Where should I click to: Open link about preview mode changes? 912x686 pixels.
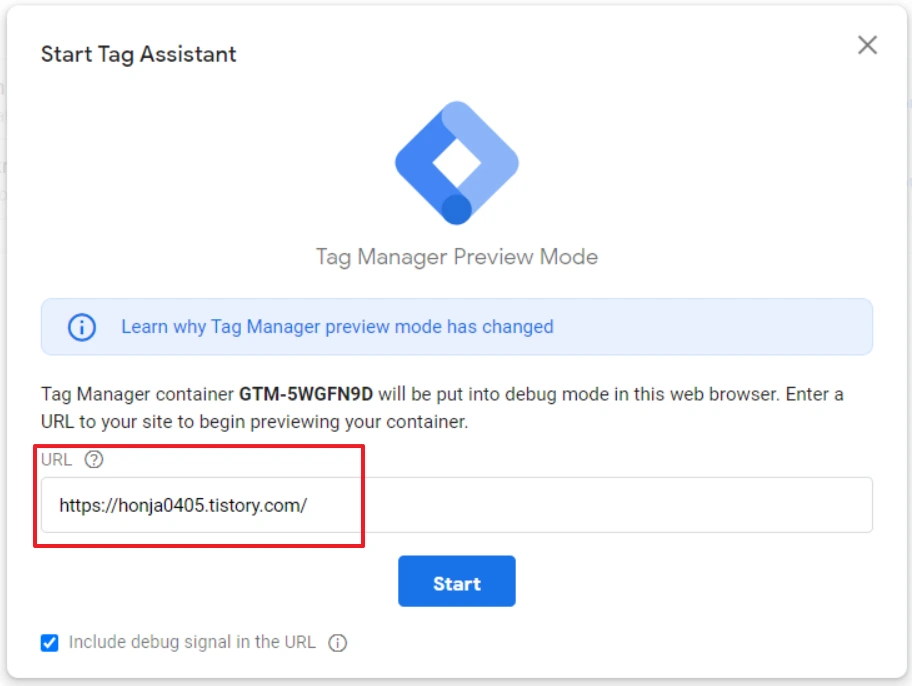[337, 326]
